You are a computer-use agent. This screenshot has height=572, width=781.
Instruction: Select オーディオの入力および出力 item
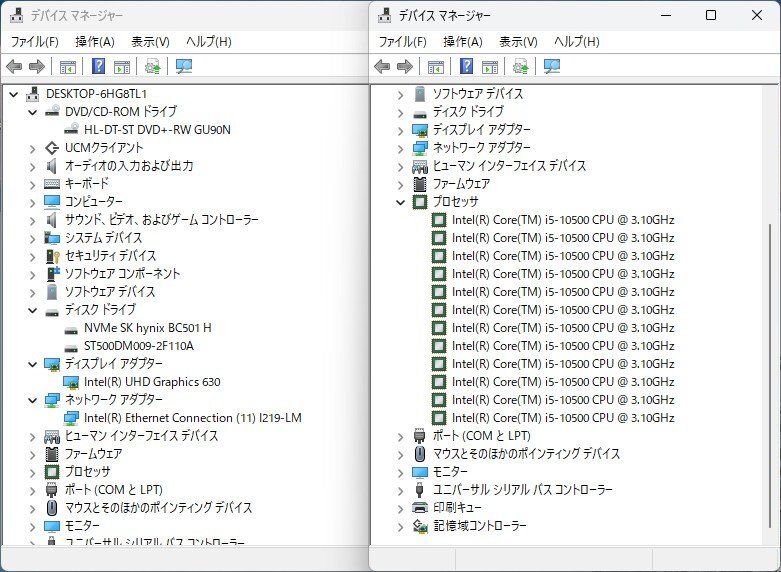129,166
